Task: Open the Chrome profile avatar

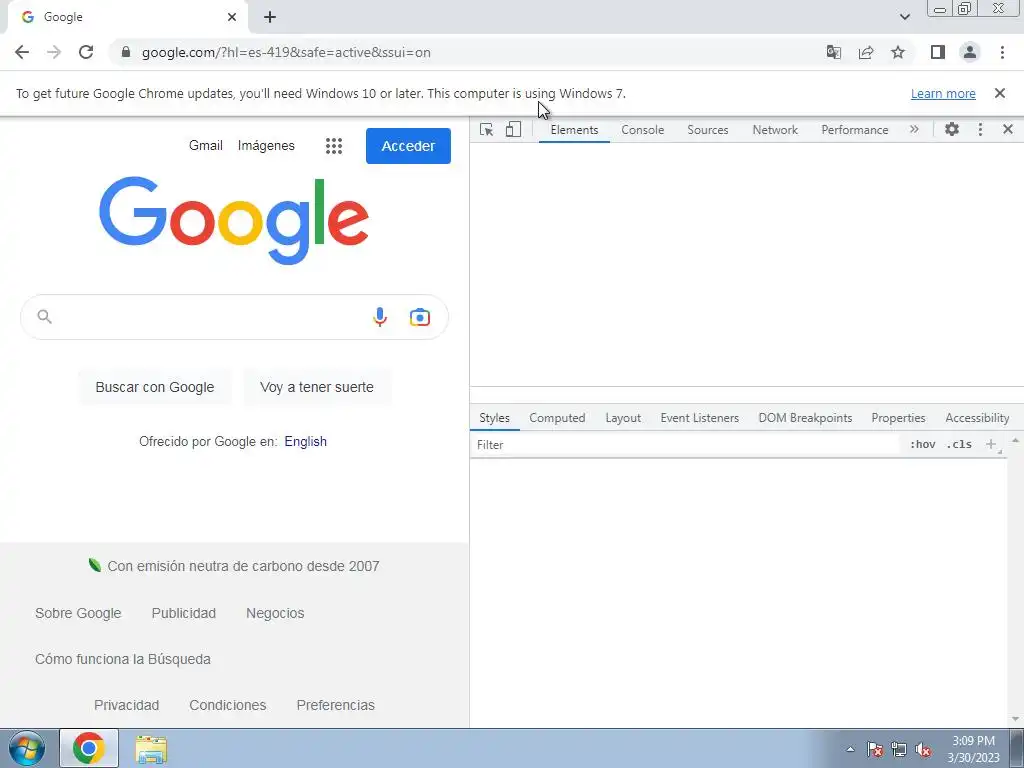Action: pos(970,52)
